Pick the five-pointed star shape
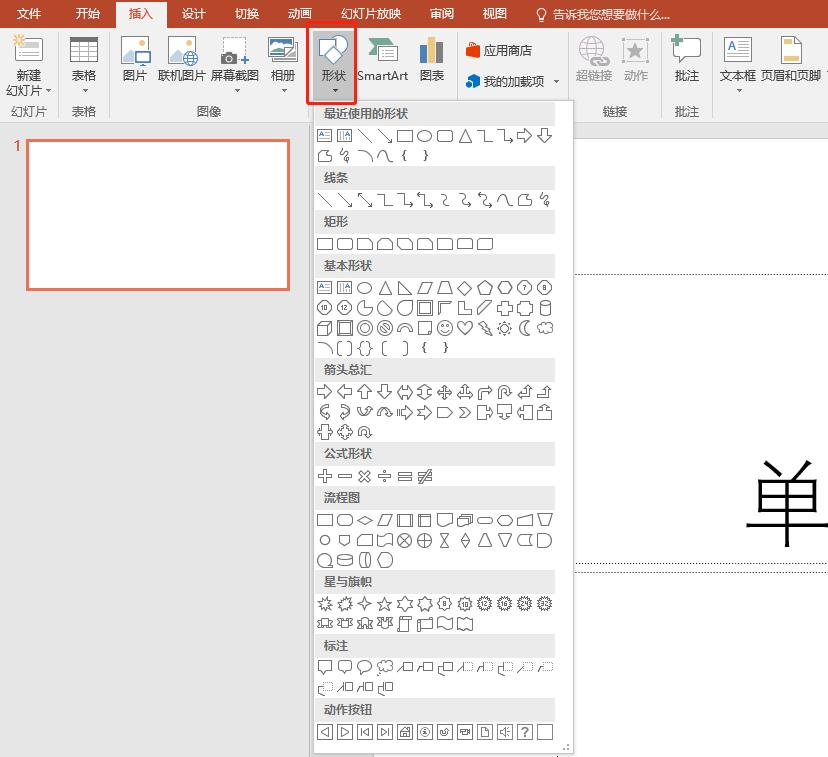The width and height of the screenshot is (828, 757). 383,603
